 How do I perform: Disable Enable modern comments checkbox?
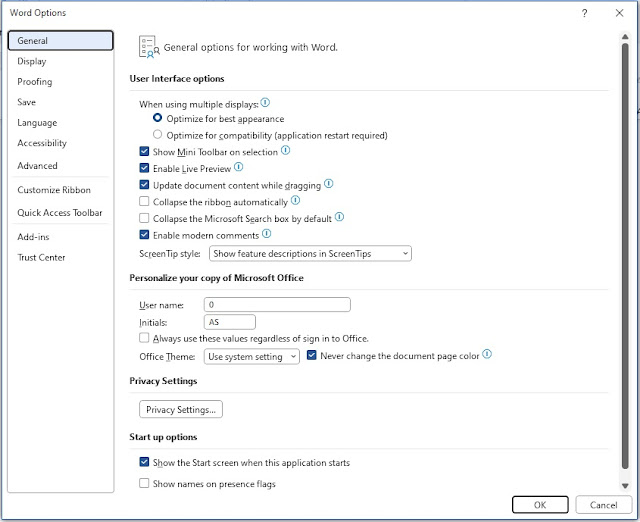click(x=144, y=235)
